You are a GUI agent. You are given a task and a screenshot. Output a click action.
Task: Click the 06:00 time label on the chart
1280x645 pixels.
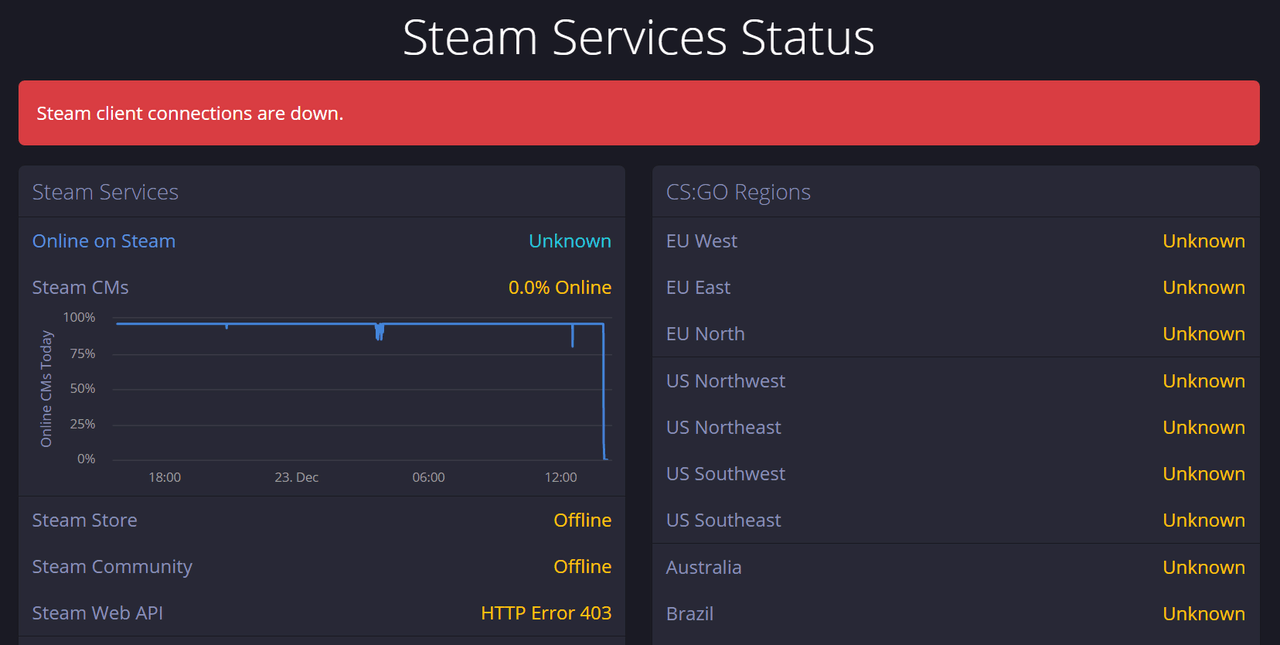pos(428,478)
